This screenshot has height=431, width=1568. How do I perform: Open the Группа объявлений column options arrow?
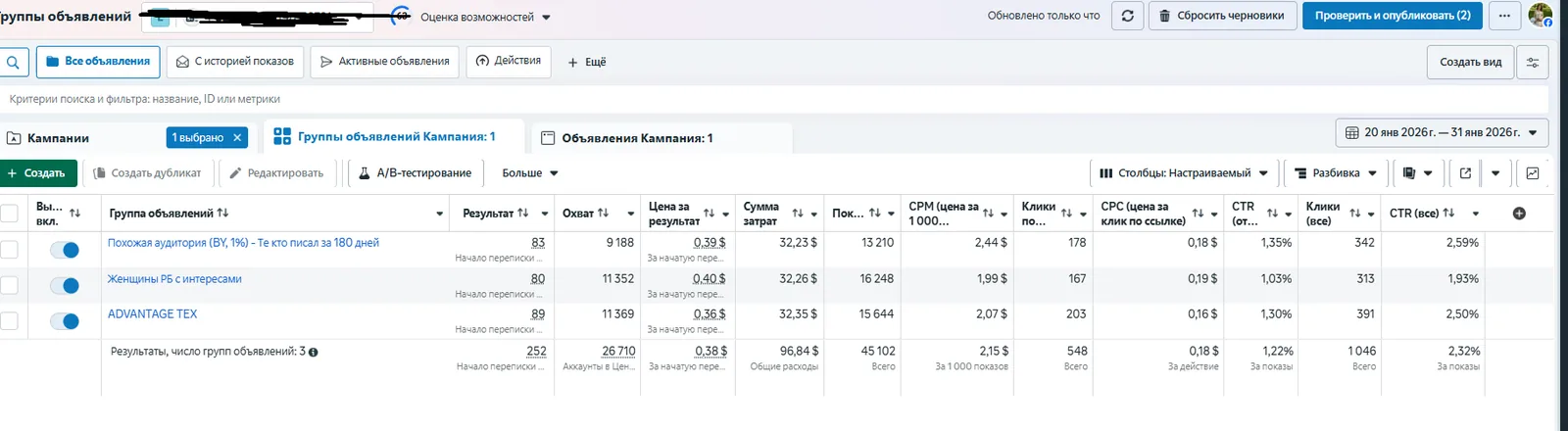tap(439, 214)
